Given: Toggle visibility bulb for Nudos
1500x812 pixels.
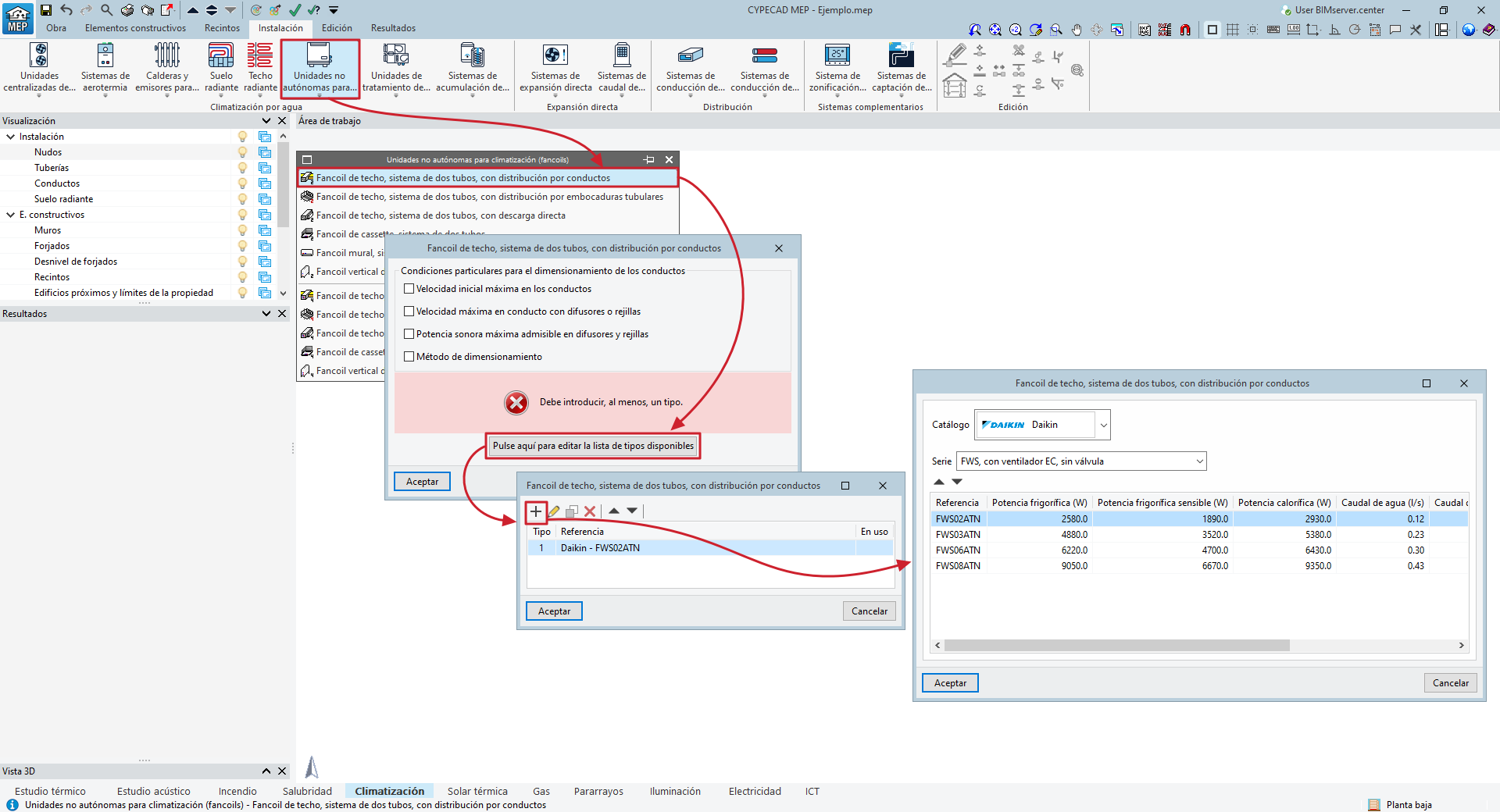Looking at the screenshot, I should [x=242, y=152].
